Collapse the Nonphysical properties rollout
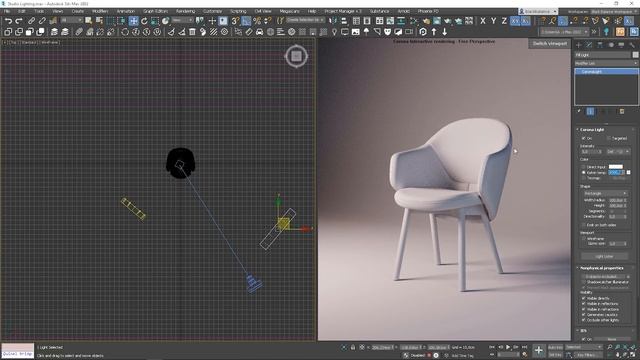Viewport: 640px width, 360px height. point(602,268)
